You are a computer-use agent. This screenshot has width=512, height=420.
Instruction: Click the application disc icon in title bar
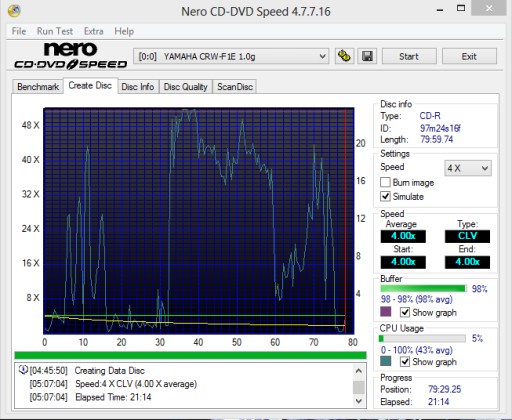click(14, 11)
